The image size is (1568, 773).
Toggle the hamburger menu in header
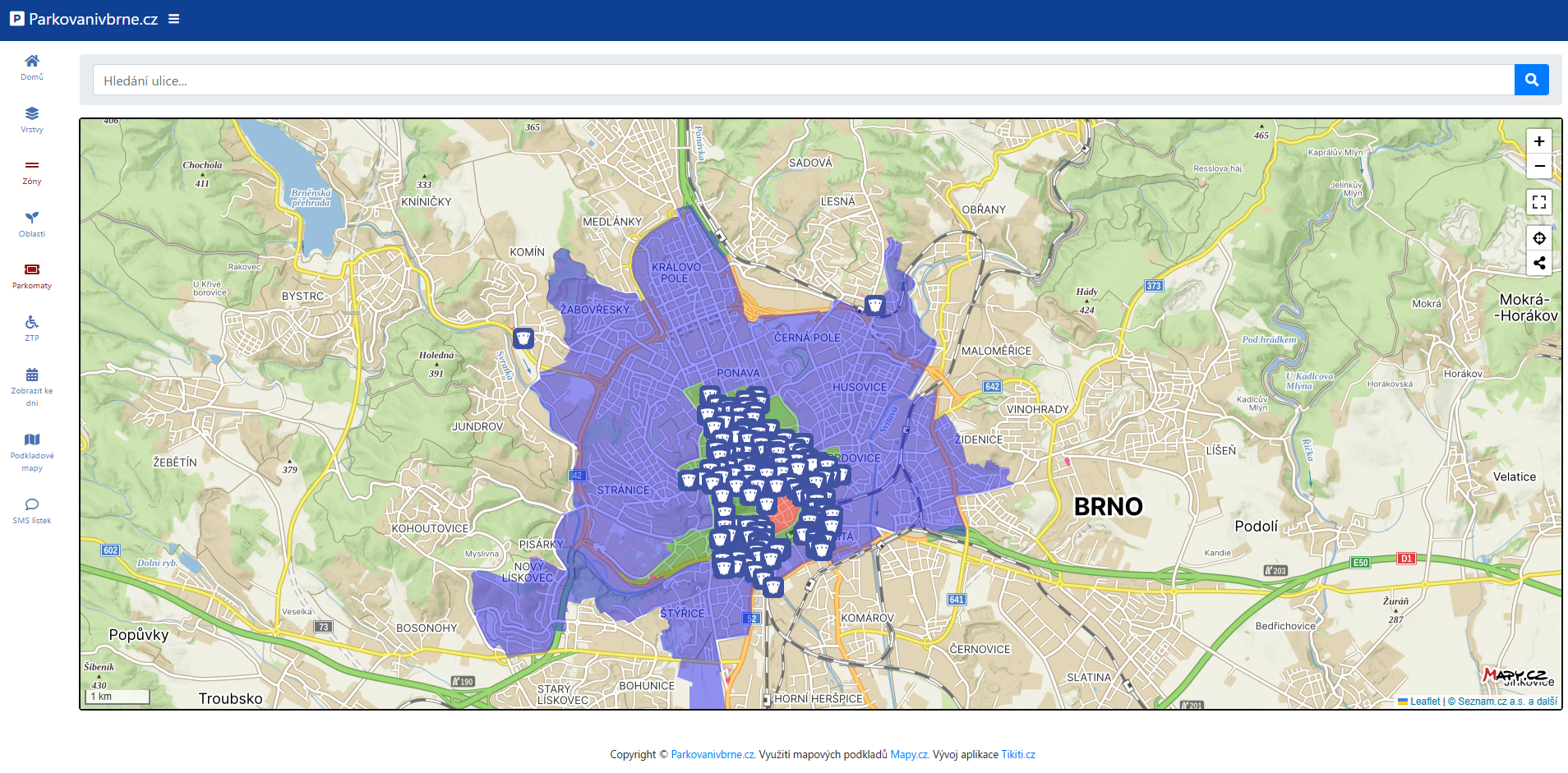tap(173, 19)
